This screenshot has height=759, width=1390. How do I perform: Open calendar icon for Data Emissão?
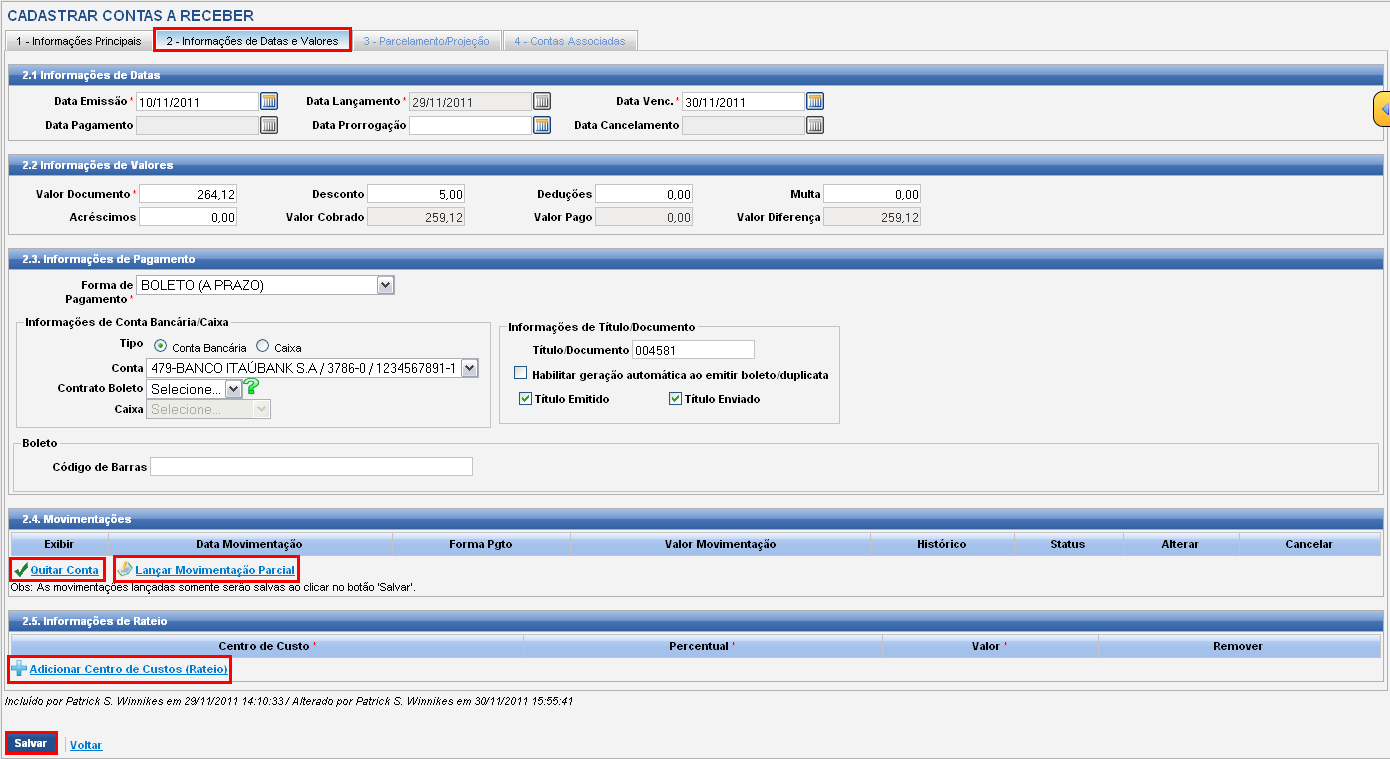[269, 101]
